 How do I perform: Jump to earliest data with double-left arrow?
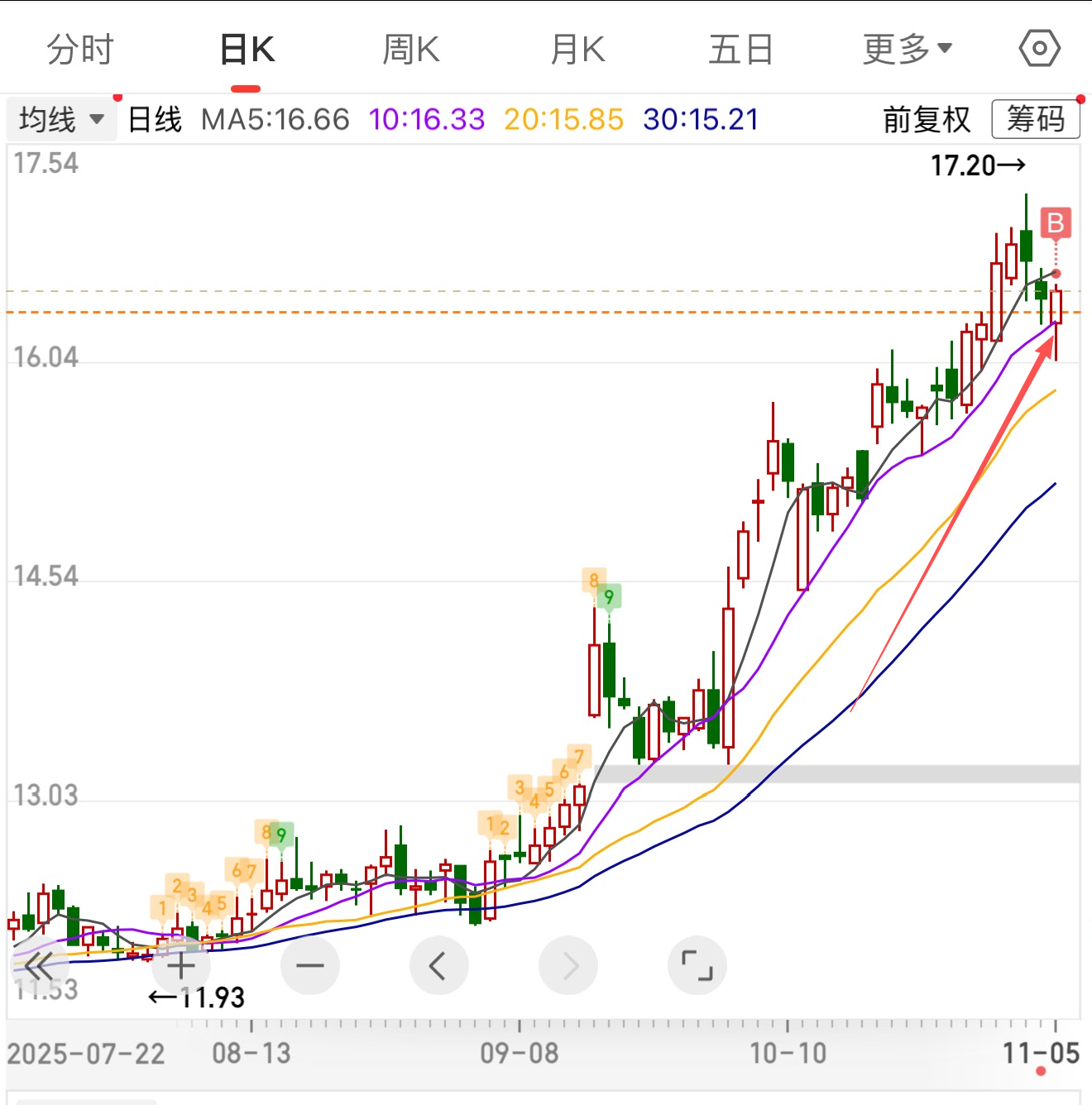point(38,965)
